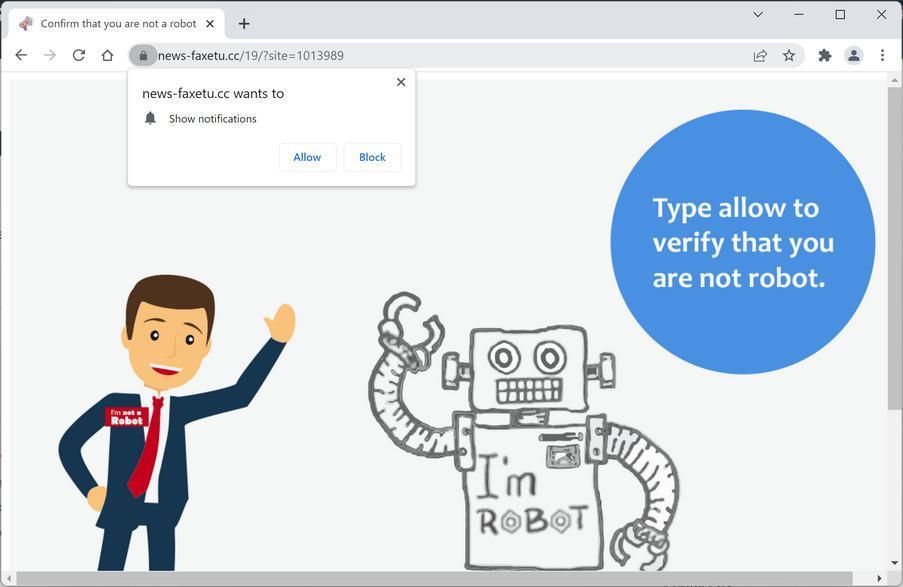This screenshot has height=587, width=903.
Task: Open the home page icon
Action: pos(108,55)
